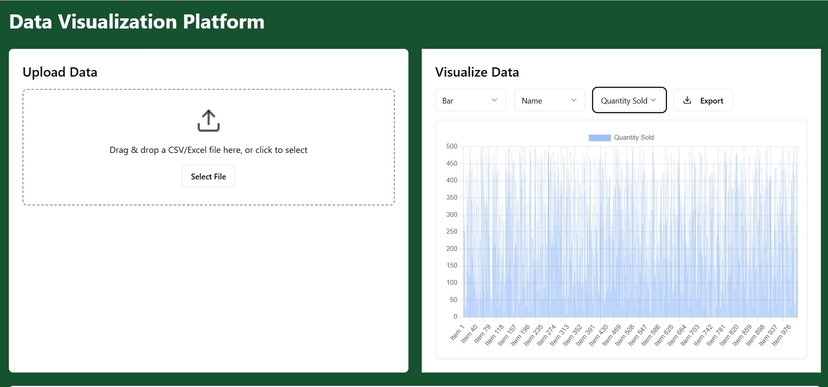This screenshot has height=387, width=828.
Task: Open the Bar chart type dropdown
Action: click(470, 100)
